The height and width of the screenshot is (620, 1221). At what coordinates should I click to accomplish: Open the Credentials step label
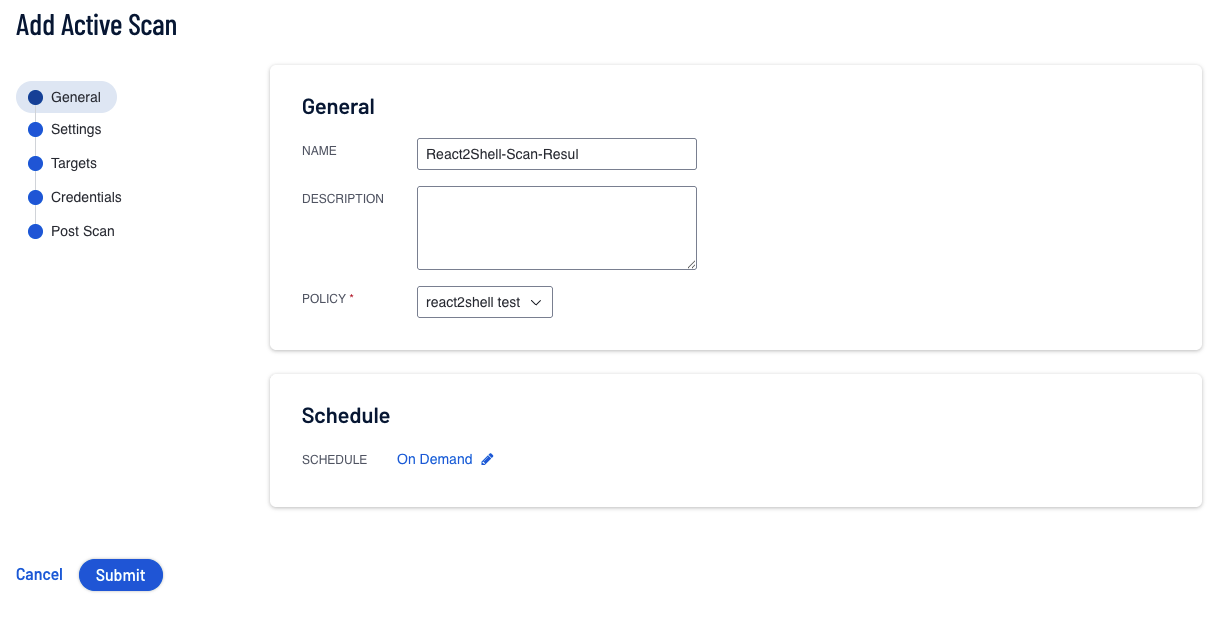click(x=86, y=198)
